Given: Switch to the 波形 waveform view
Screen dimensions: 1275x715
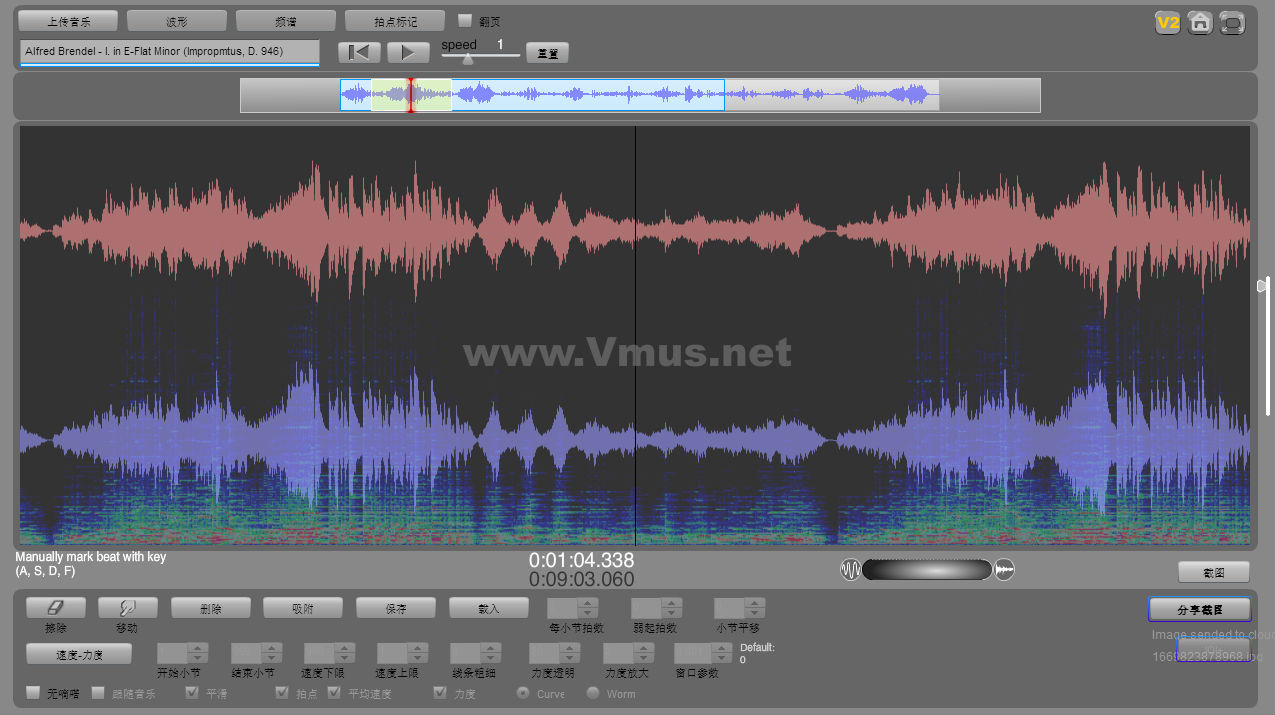Looking at the screenshot, I should (x=177, y=21).
